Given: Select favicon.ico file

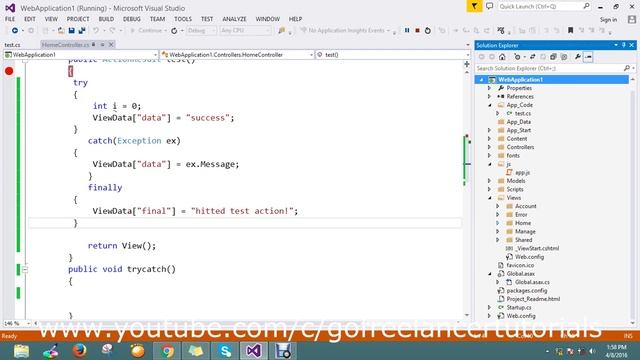Looking at the screenshot, I should click(520, 265).
